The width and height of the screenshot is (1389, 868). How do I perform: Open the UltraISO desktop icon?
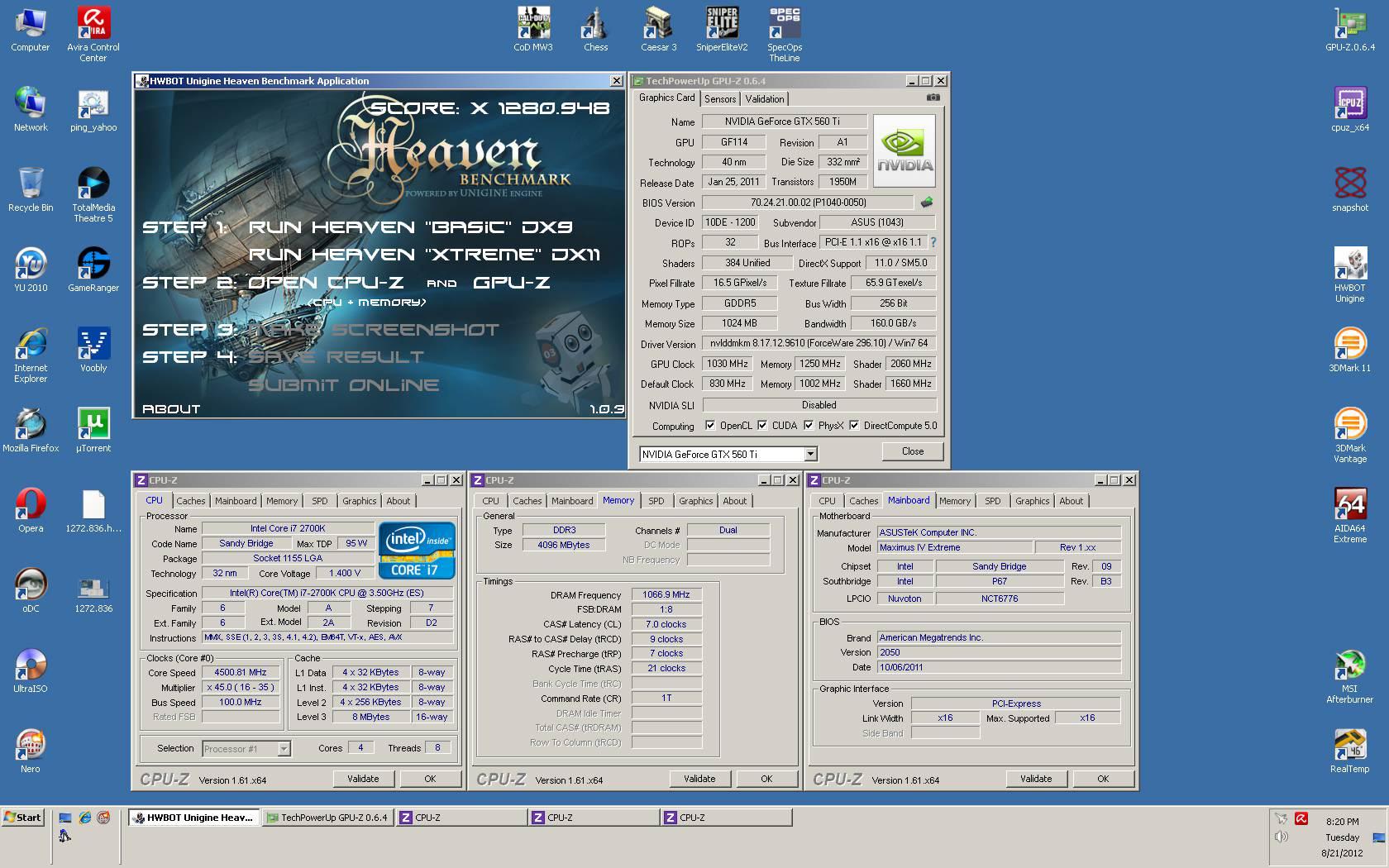pyautogui.click(x=31, y=670)
